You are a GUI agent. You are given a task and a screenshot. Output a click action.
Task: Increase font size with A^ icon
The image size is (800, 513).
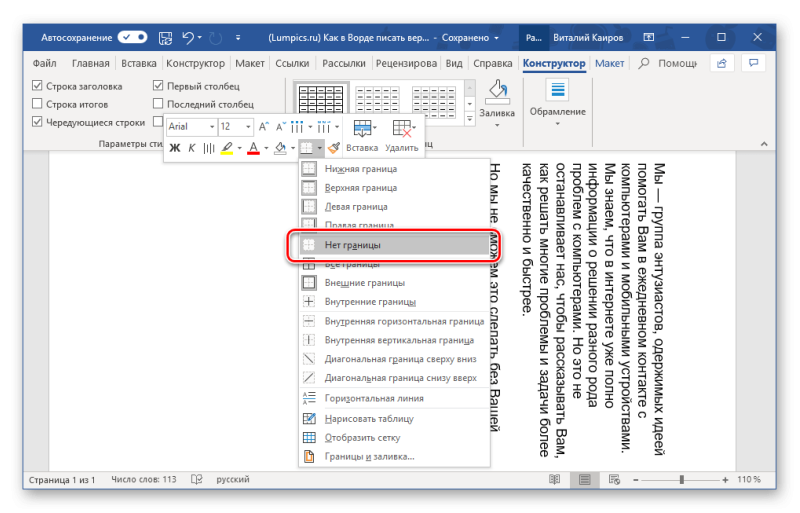pos(263,127)
